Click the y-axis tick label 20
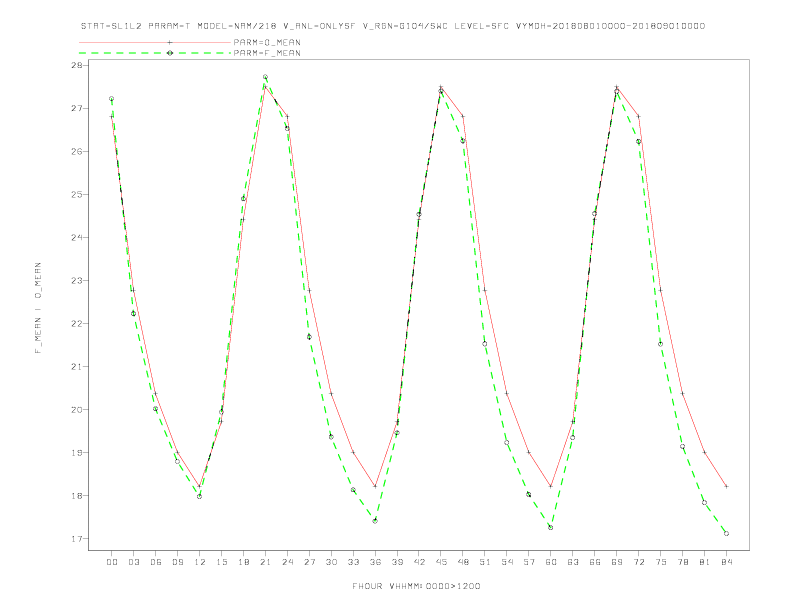 [78, 410]
